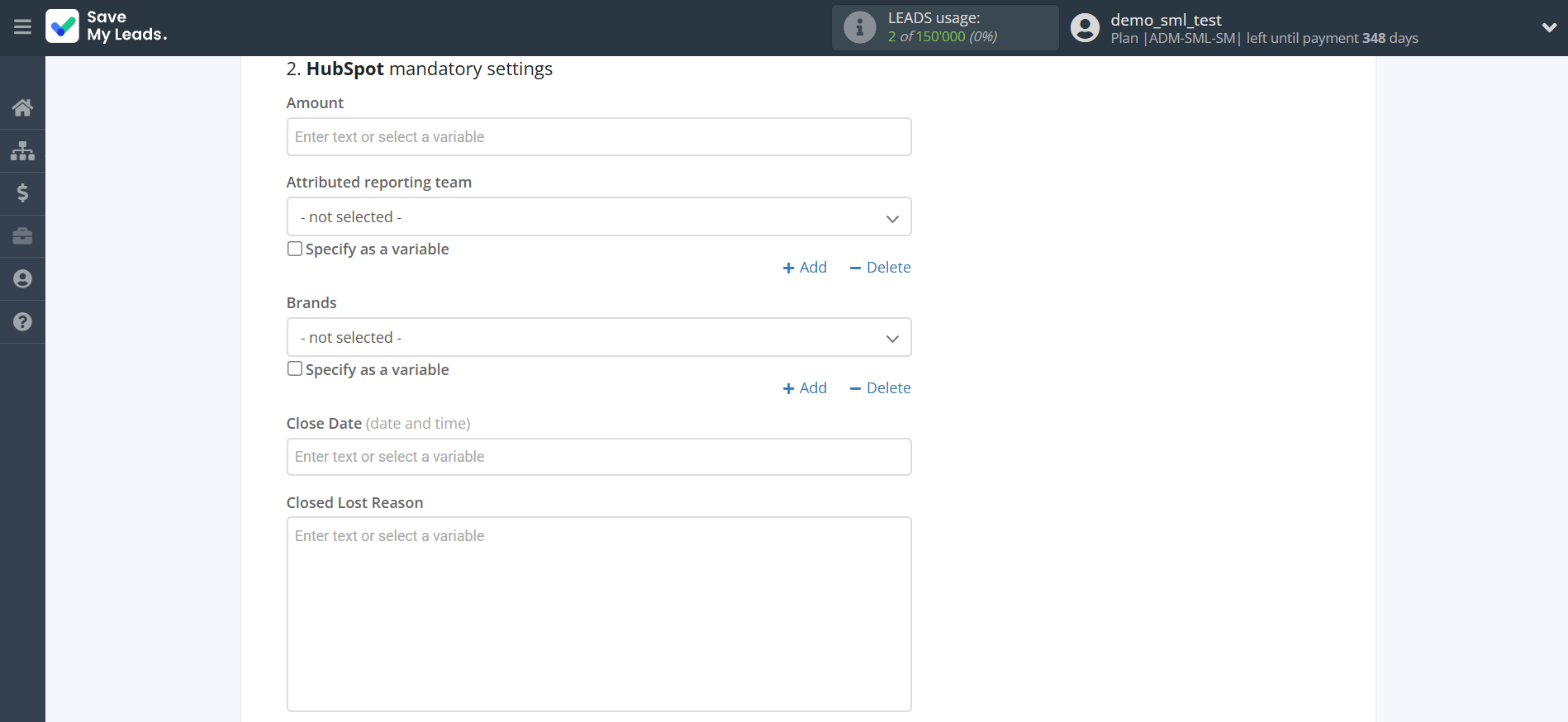This screenshot has width=1568, height=722.
Task: Open the help question mark icon
Action: pyautogui.click(x=22, y=322)
